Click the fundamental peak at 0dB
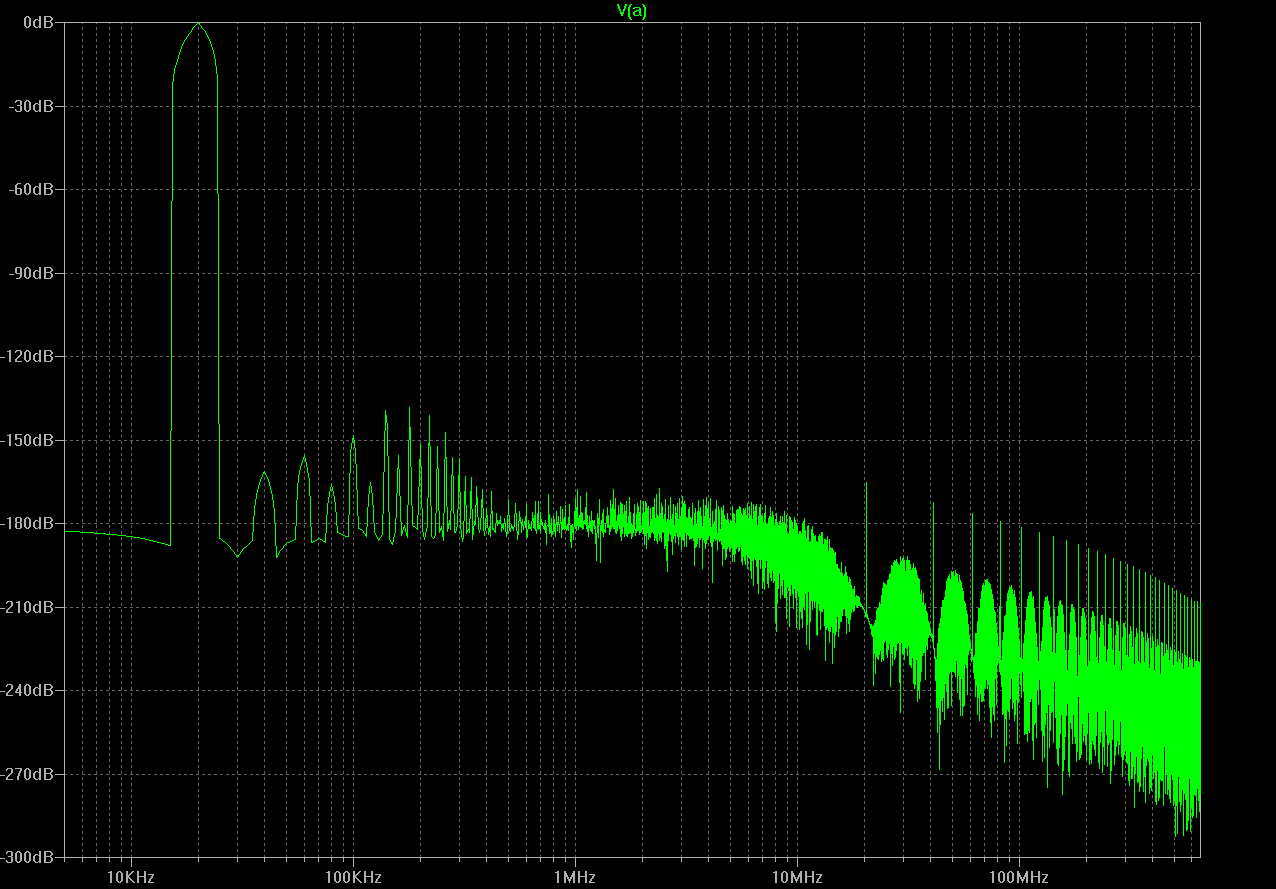 [198, 24]
